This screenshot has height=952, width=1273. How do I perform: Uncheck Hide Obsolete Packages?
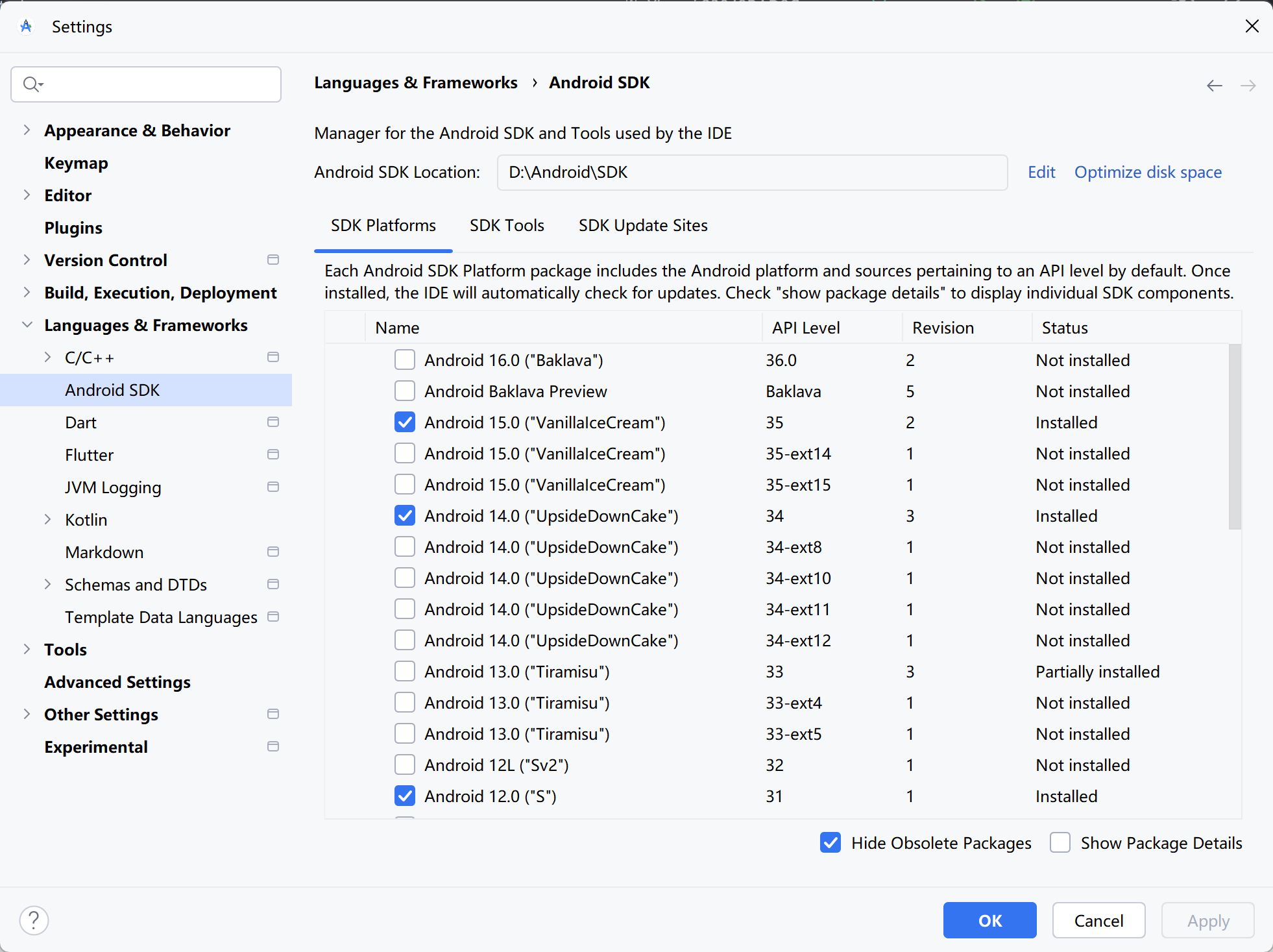[x=830, y=843]
